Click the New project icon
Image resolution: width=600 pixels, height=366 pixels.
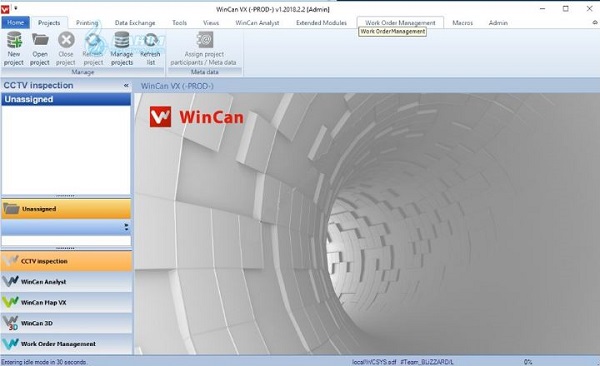tap(15, 40)
